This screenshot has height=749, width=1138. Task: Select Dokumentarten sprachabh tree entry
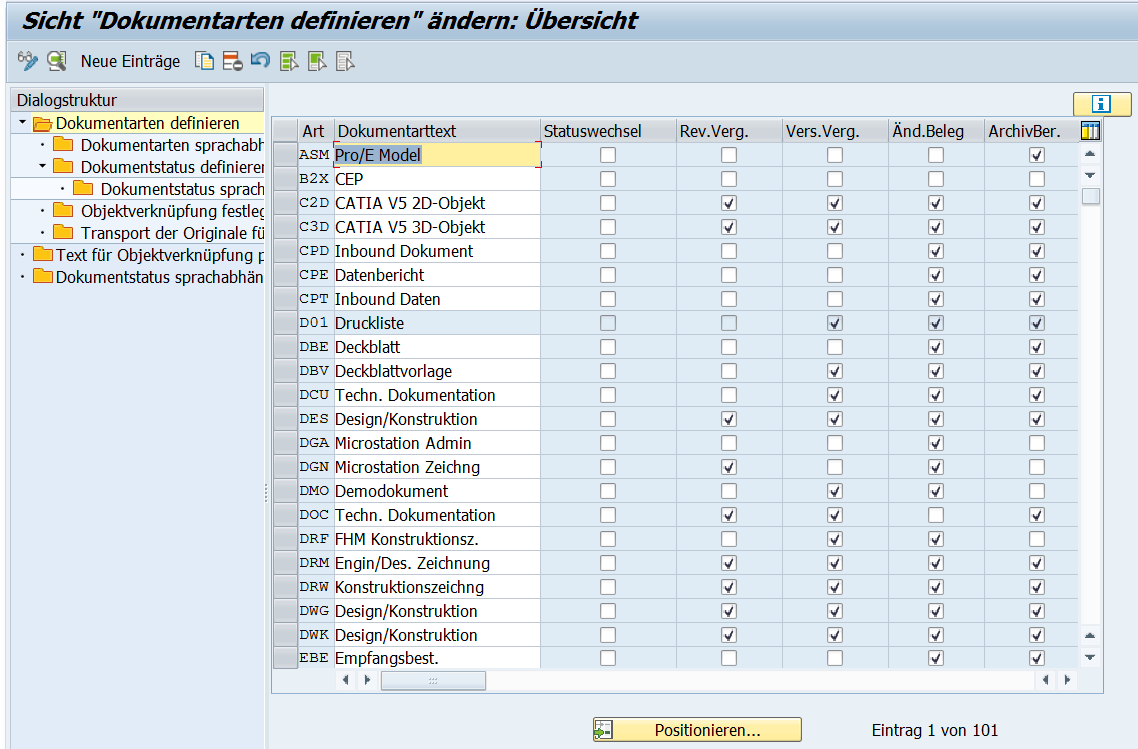pos(172,145)
